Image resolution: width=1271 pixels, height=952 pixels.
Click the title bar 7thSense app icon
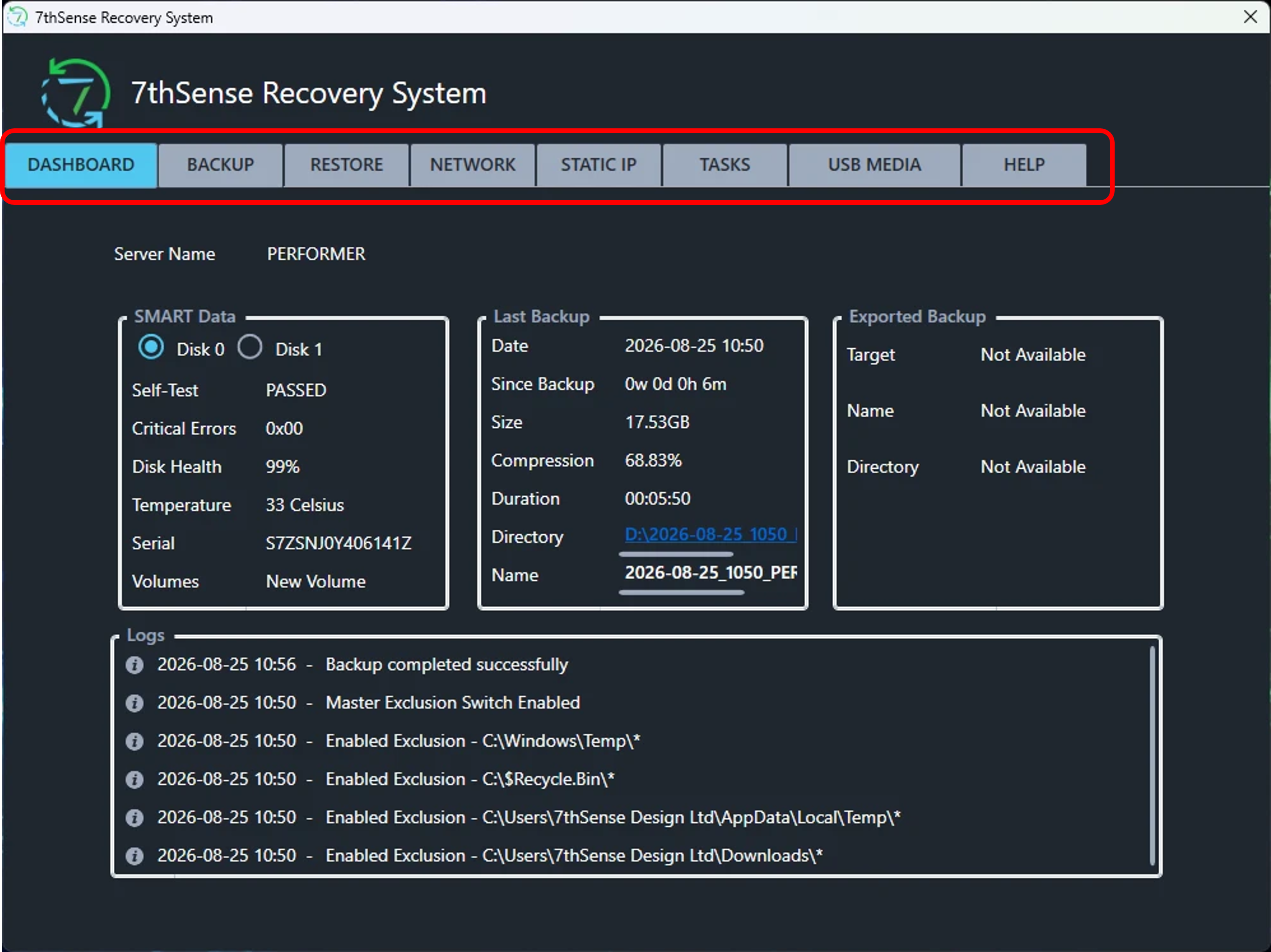point(17,17)
